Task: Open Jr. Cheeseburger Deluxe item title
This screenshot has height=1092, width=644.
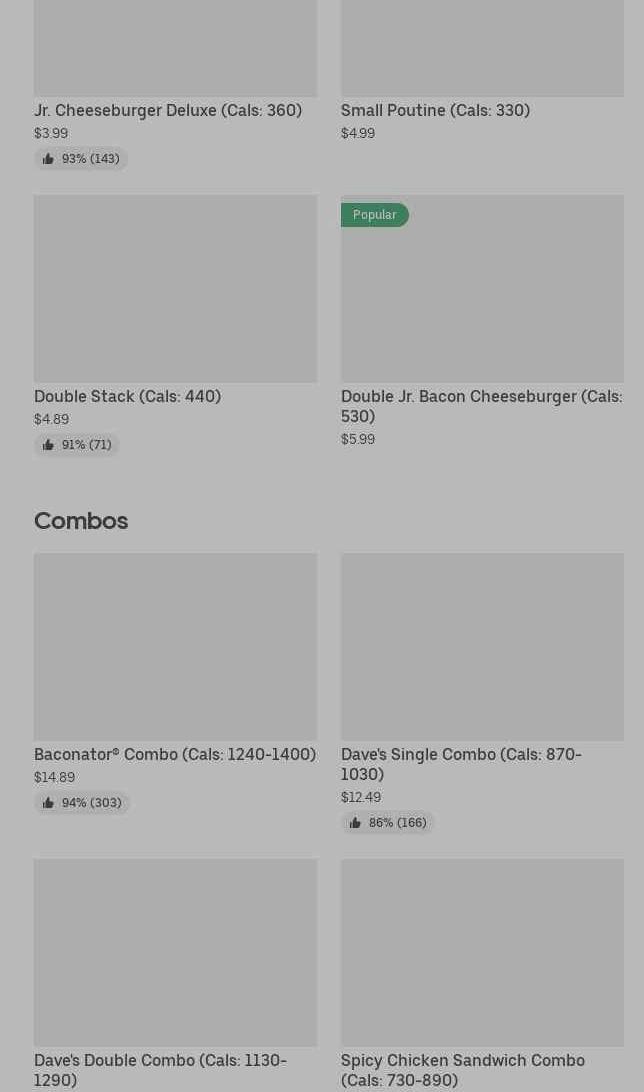Action: [x=167, y=110]
